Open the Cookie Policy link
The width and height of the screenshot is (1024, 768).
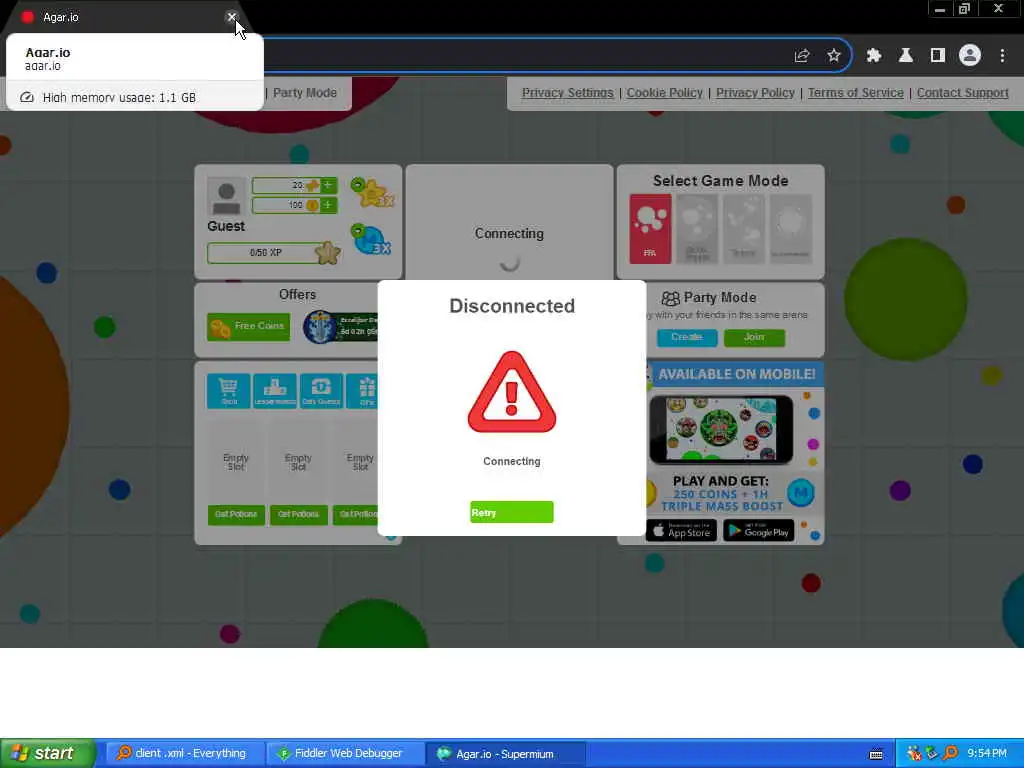pyautogui.click(x=664, y=93)
